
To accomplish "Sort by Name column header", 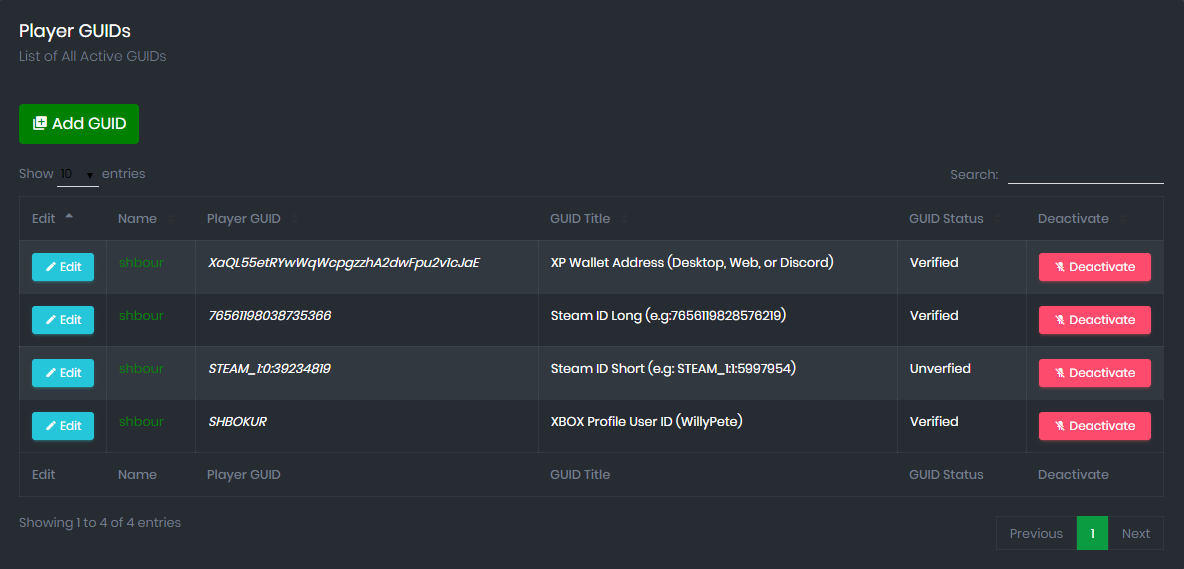I will coord(137,219).
